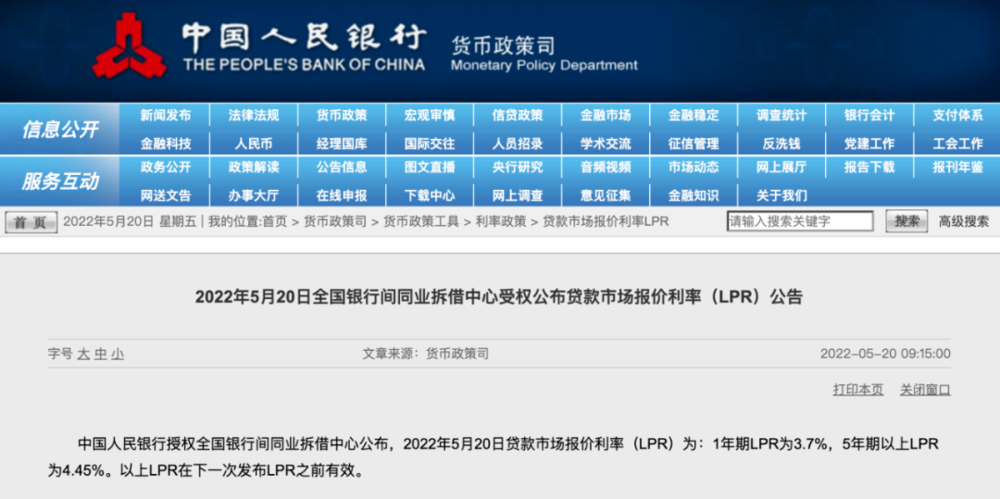Image resolution: width=1000 pixels, height=499 pixels.
Task: Open 高级搜索 advanced search
Action: pos(963,221)
